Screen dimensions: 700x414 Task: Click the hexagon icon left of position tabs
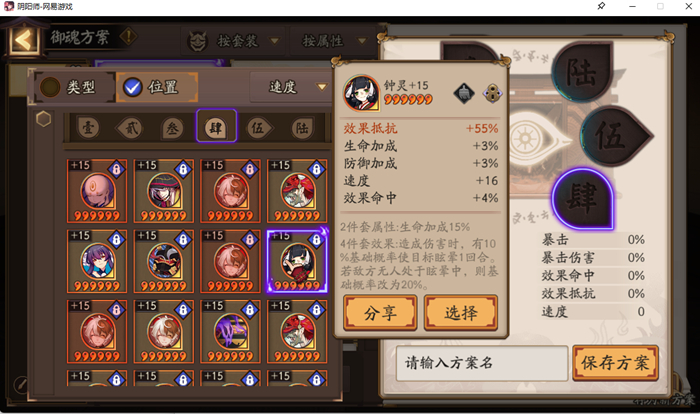click(43, 119)
